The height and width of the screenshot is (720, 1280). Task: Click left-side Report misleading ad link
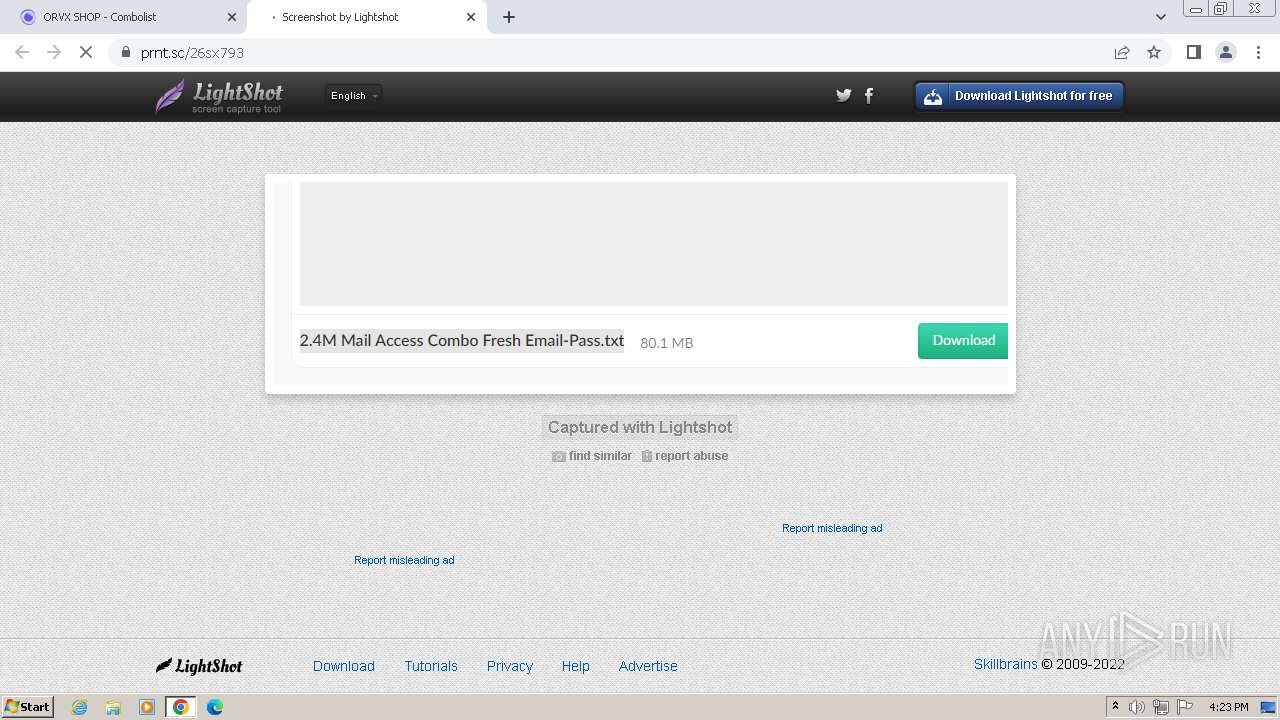pos(404,560)
